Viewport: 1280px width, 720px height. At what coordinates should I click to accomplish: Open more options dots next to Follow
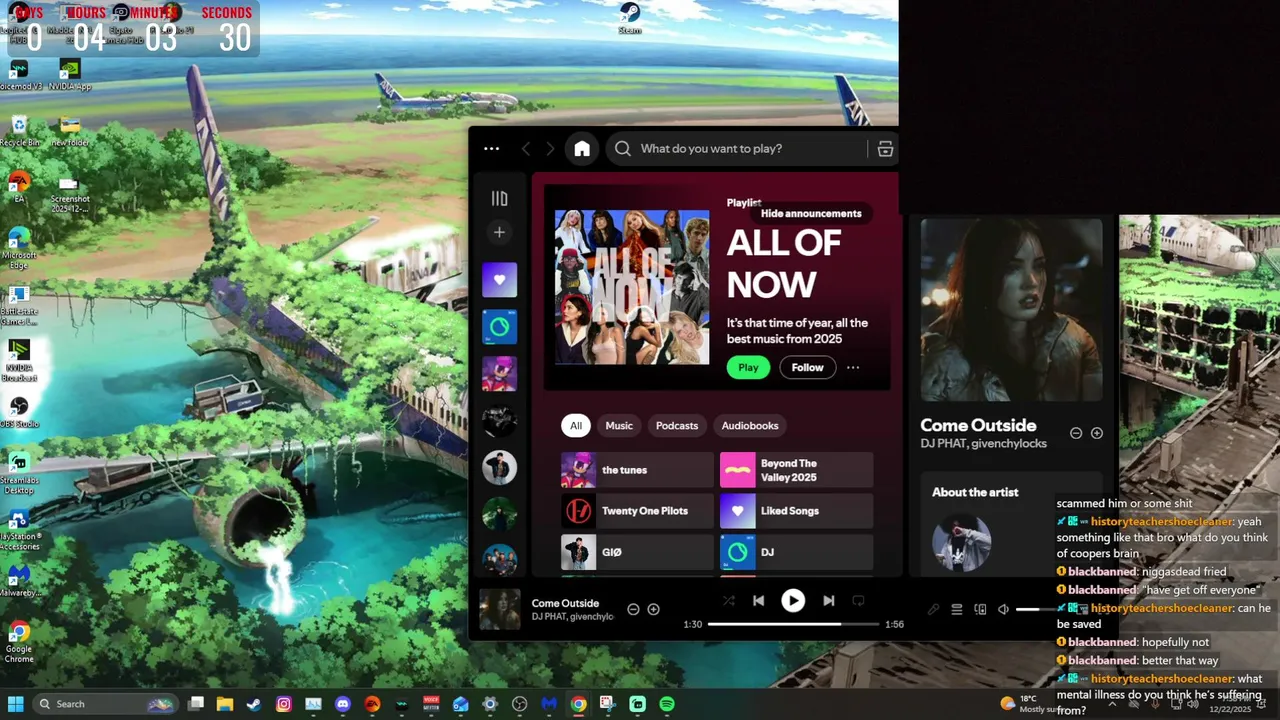[853, 367]
